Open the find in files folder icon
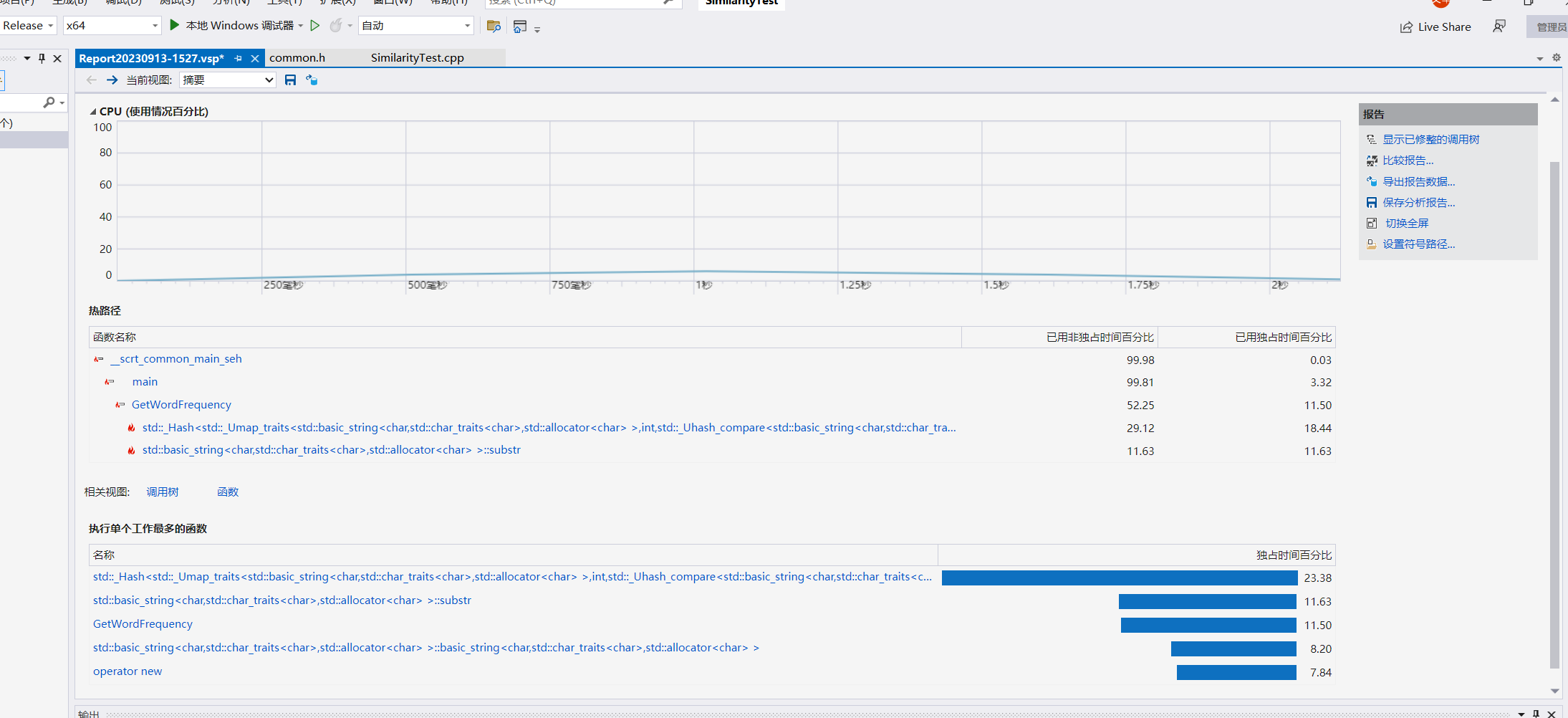1568x718 pixels. 494,26
